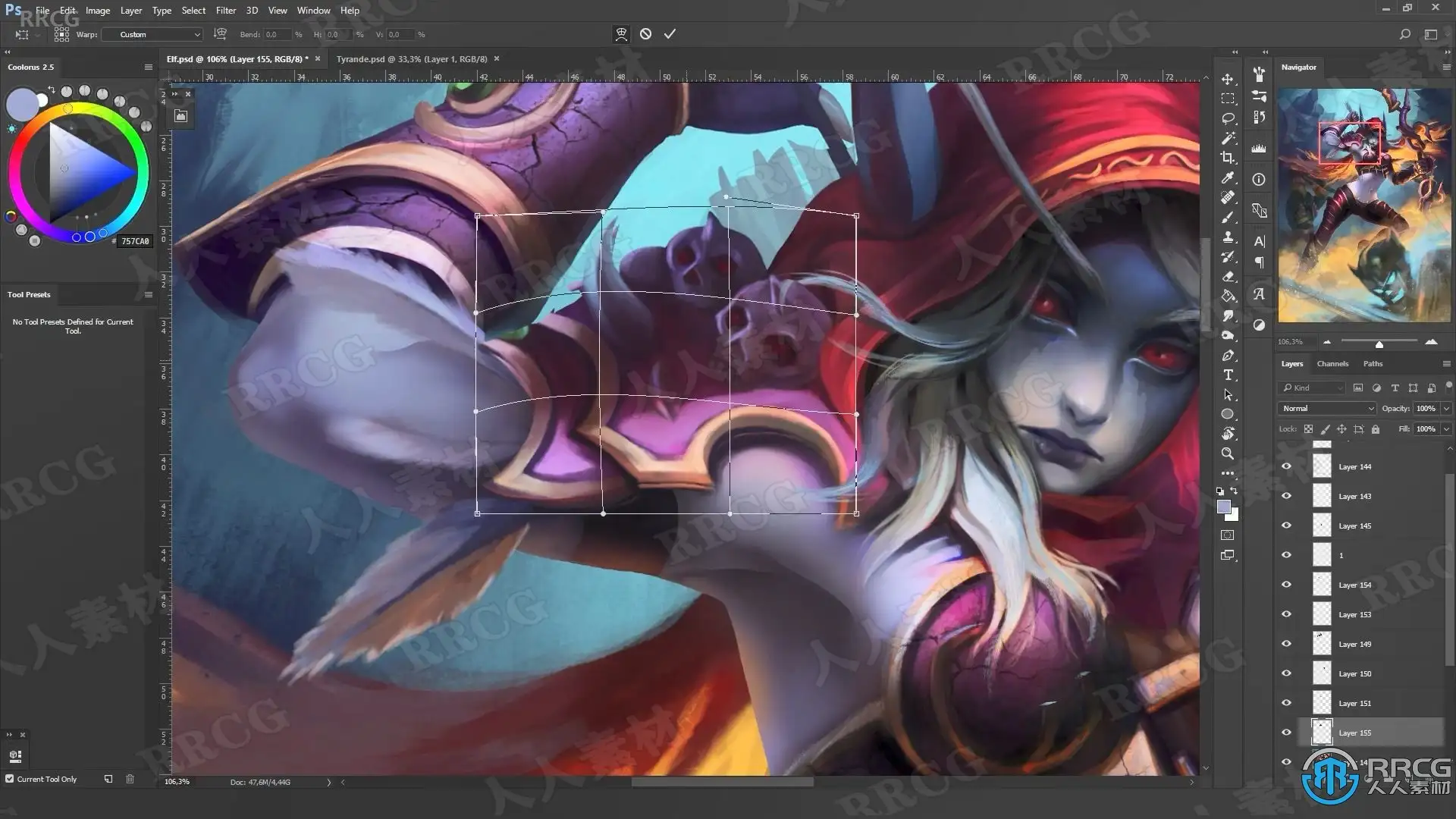Open the Coolorus panel menu
This screenshot has width=1456, height=819.
(149, 67)
